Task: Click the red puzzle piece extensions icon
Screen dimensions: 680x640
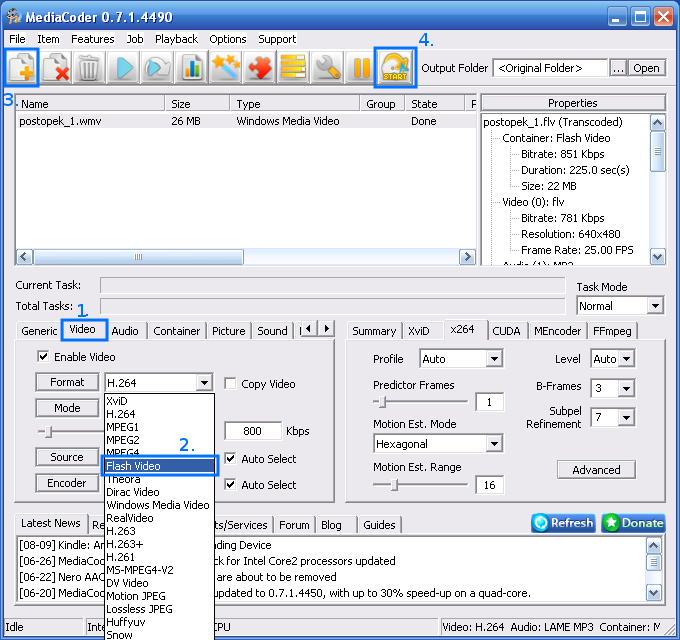Action: pos(259,68)
